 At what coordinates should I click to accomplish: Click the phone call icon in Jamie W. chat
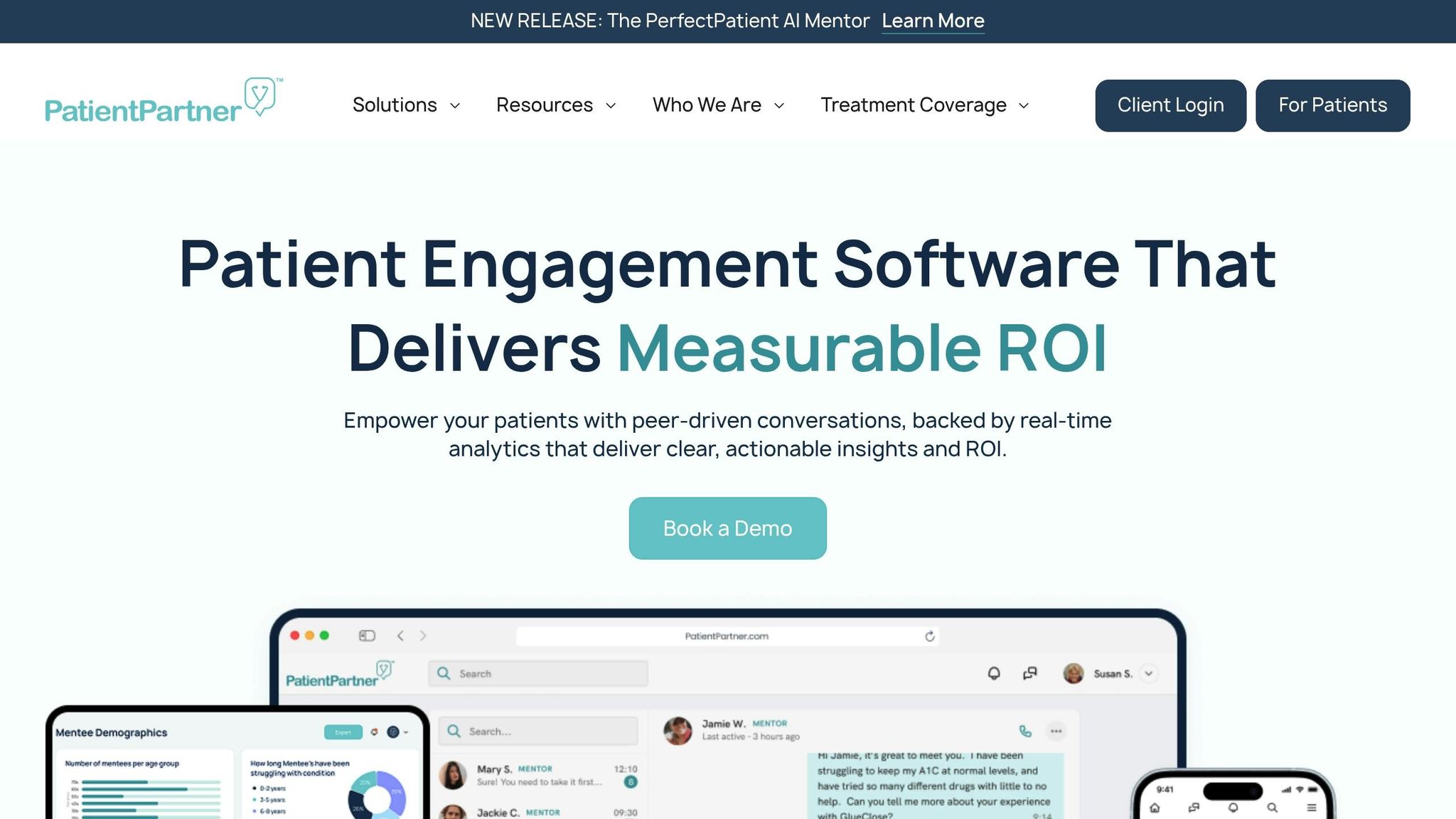point(1024,730)
